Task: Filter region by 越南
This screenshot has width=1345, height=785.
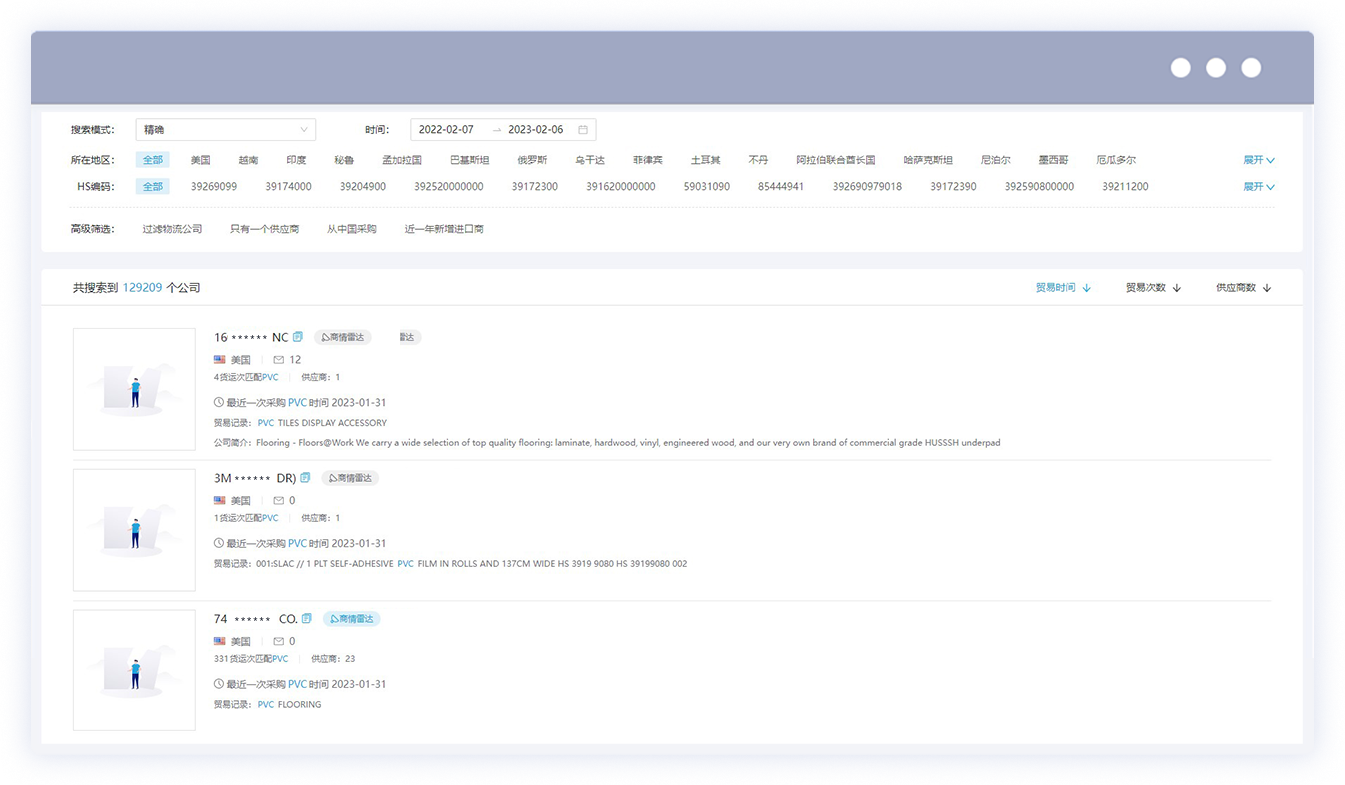Action: [x=248, y=159]
